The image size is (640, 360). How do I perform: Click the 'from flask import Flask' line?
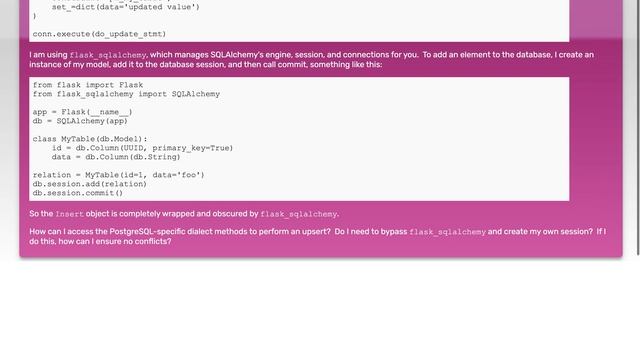point(88,85)
